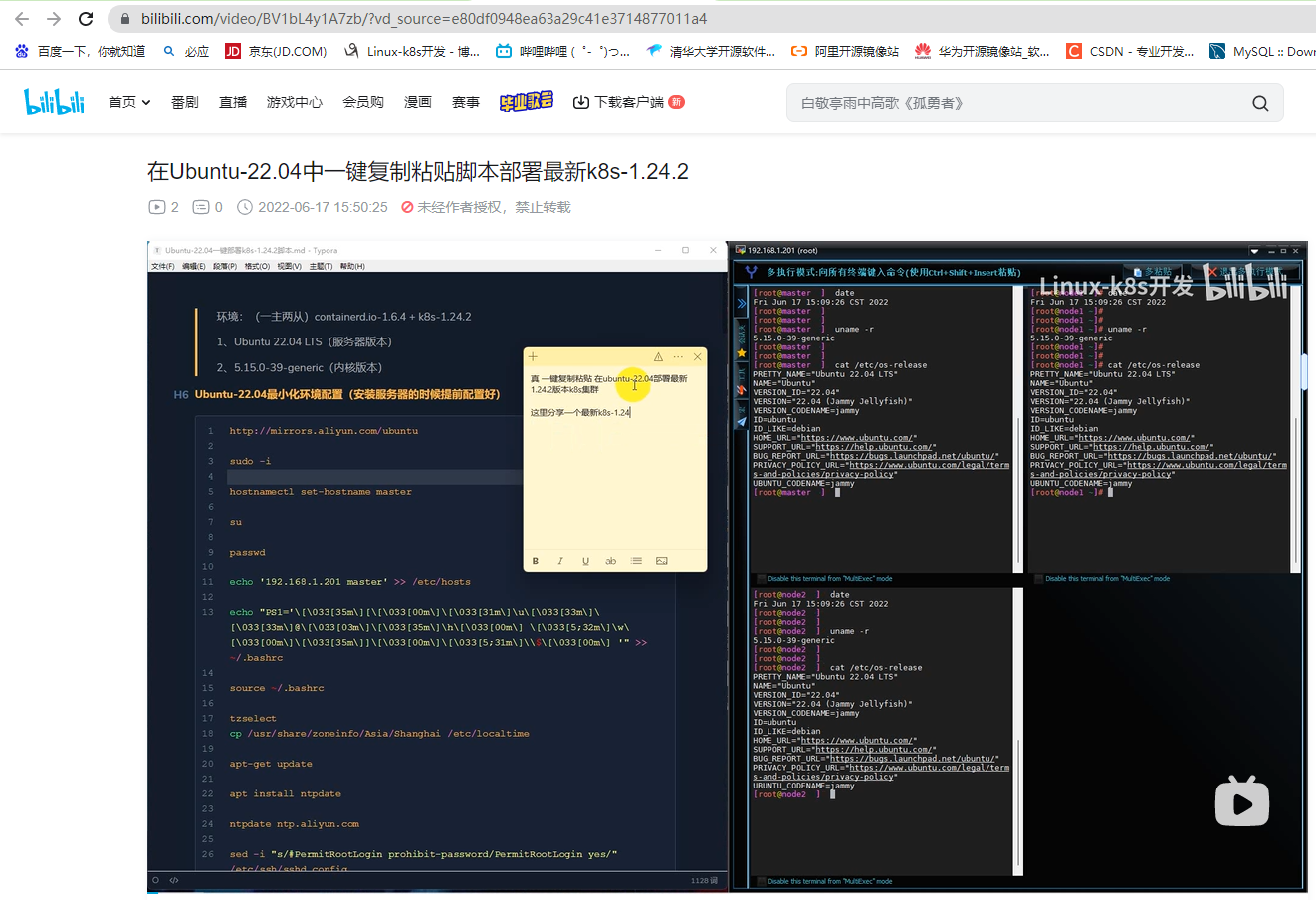Screen dimensions: 1316x900
Task: Open Typora's 视图(V) menu
Action: click(289, 266)
